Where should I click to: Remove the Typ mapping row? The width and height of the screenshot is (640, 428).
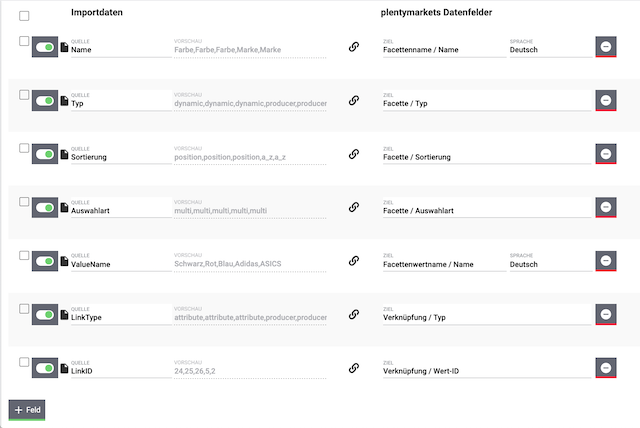pos(605,100)
